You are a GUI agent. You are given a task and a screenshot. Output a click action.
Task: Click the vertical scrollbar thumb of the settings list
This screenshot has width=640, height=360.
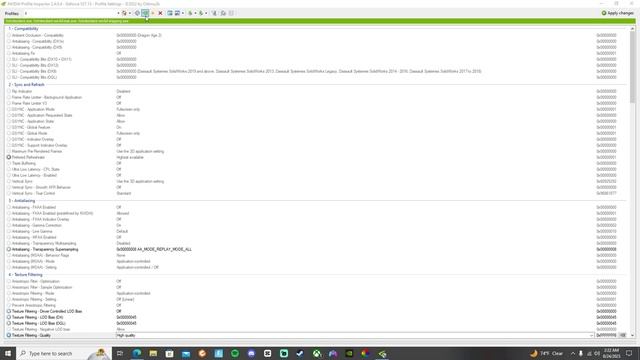click(x=632, y=67)
